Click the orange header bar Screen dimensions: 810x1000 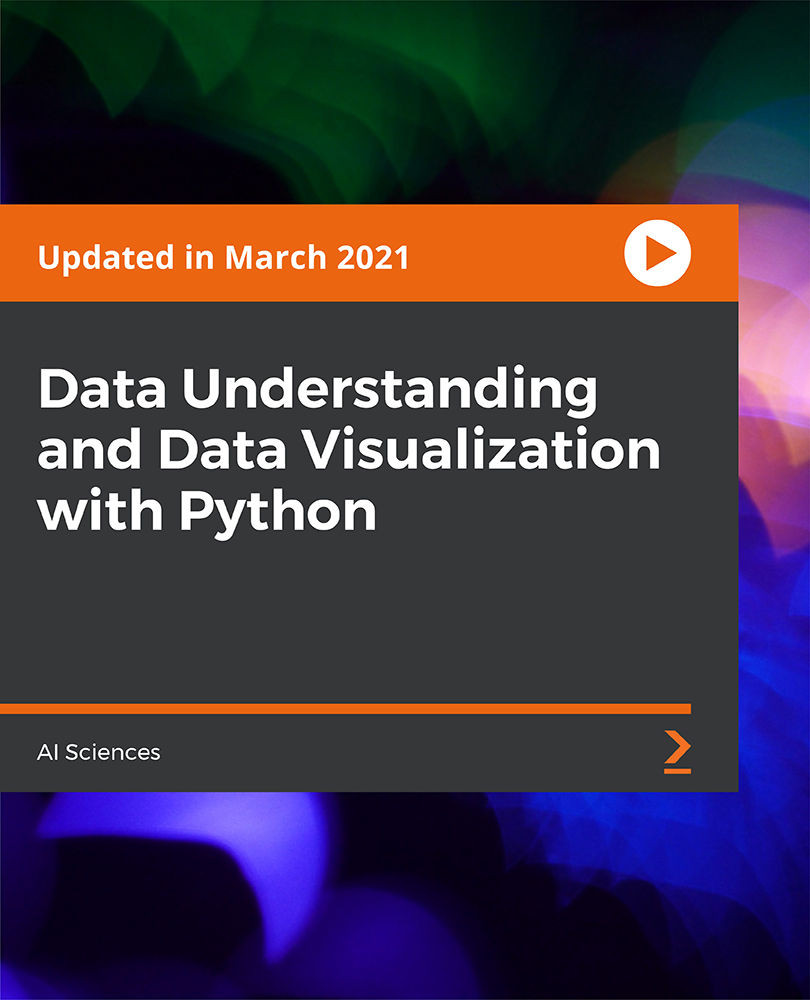pyautogui.click(x=300, y=253)
